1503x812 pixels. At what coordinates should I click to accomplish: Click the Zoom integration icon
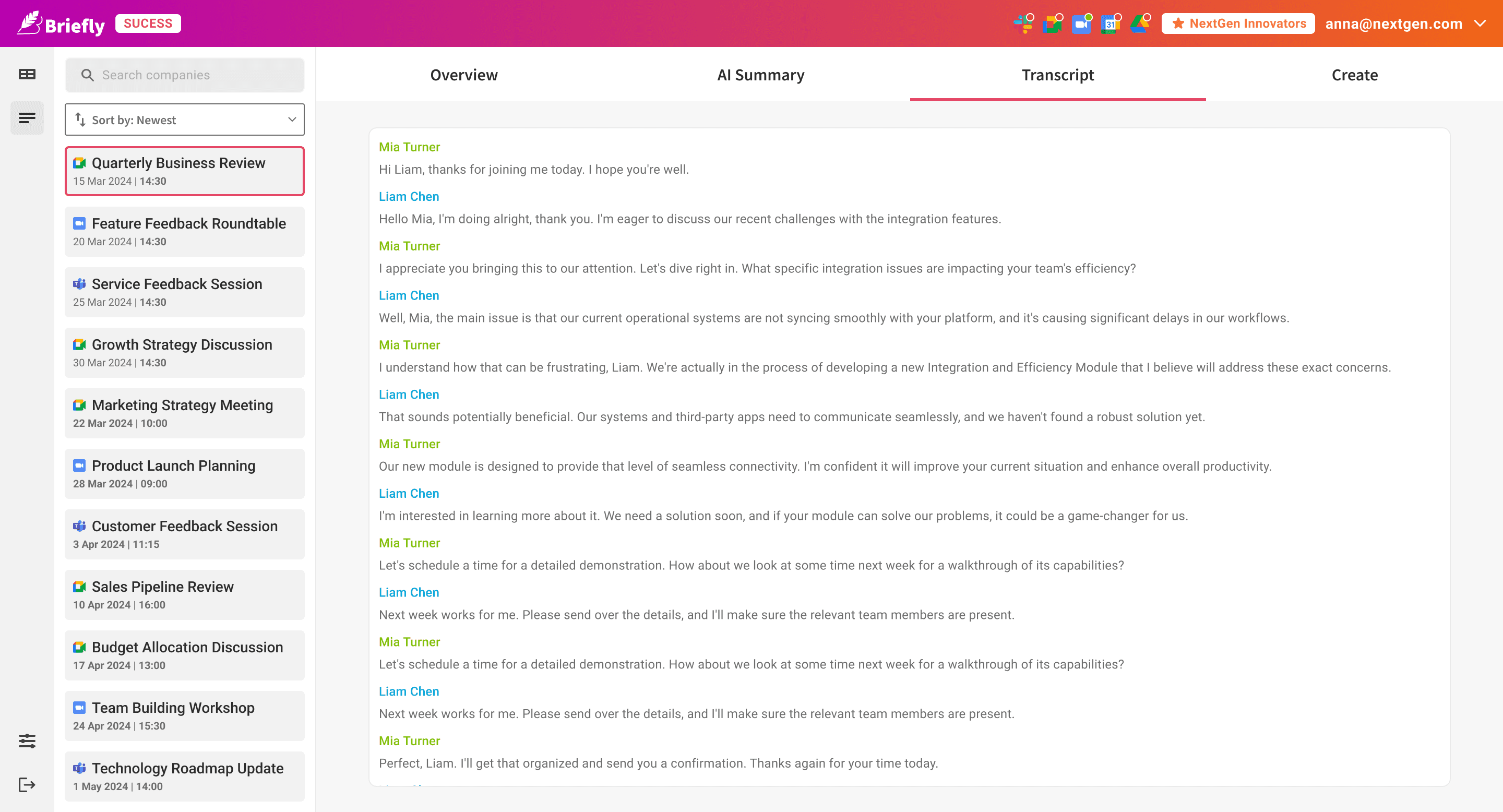tap(1081, 24)
